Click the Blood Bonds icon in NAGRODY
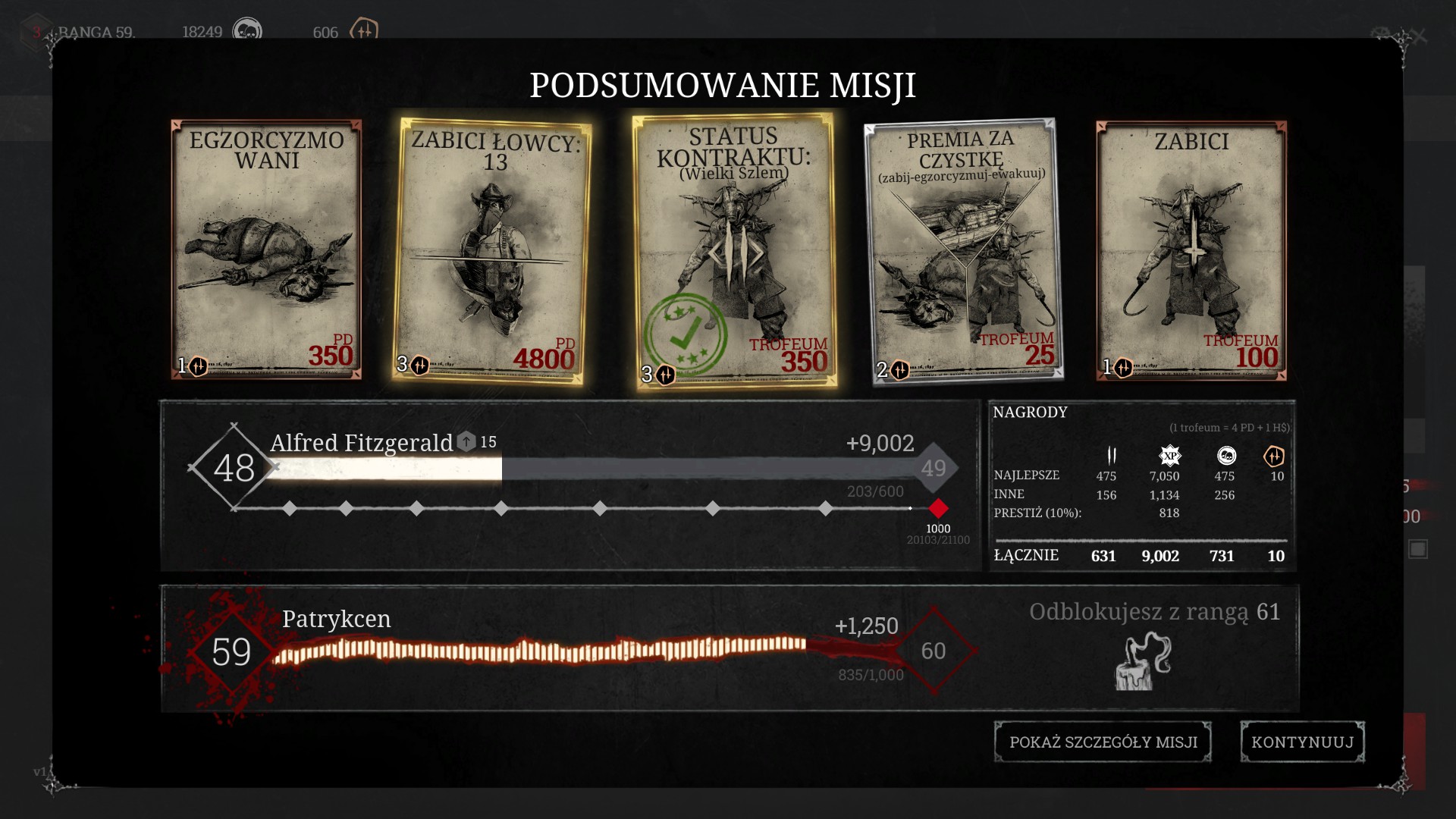 1274,456
